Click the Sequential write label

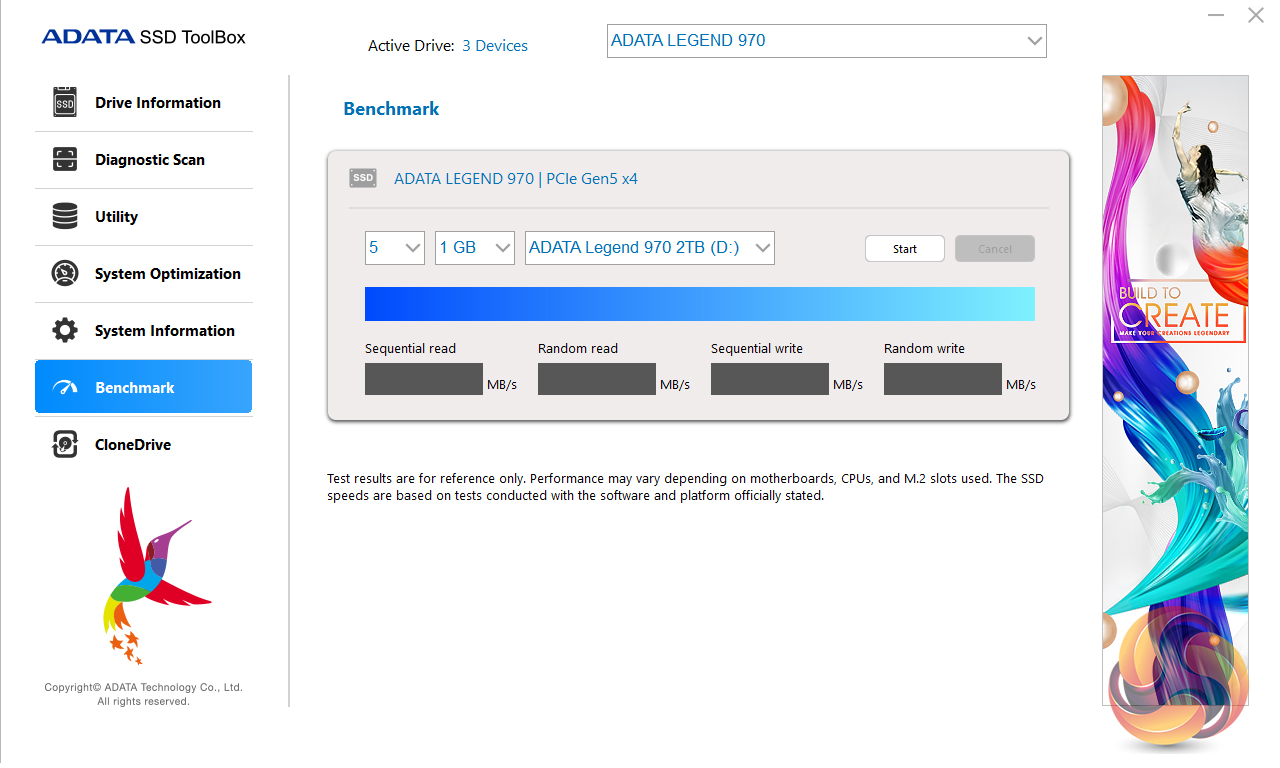[757, 349]
